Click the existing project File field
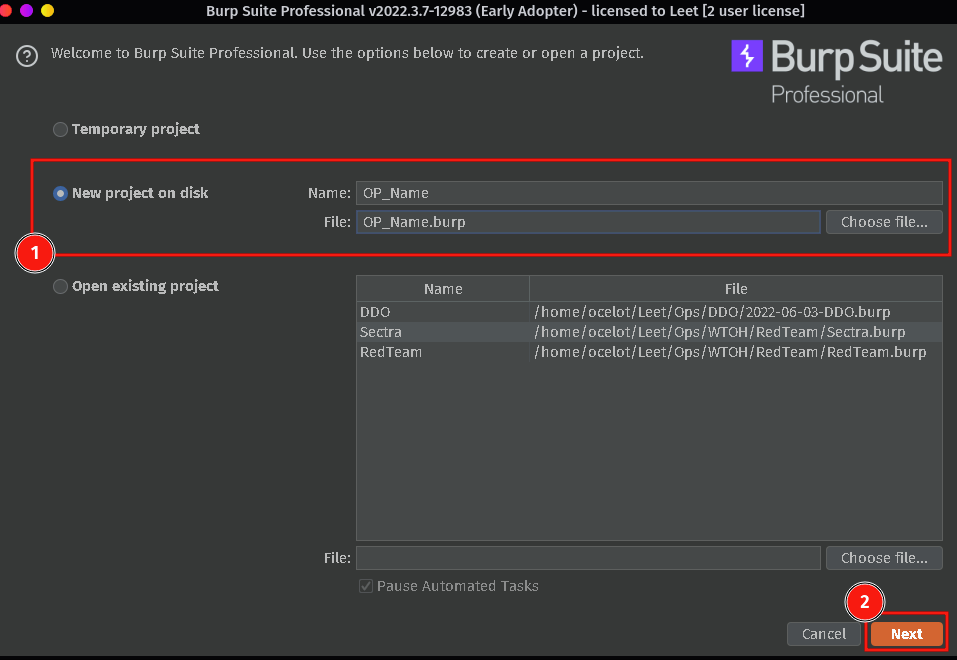The height and width of the screenshot is (660, 957). [x=588, y=558]
